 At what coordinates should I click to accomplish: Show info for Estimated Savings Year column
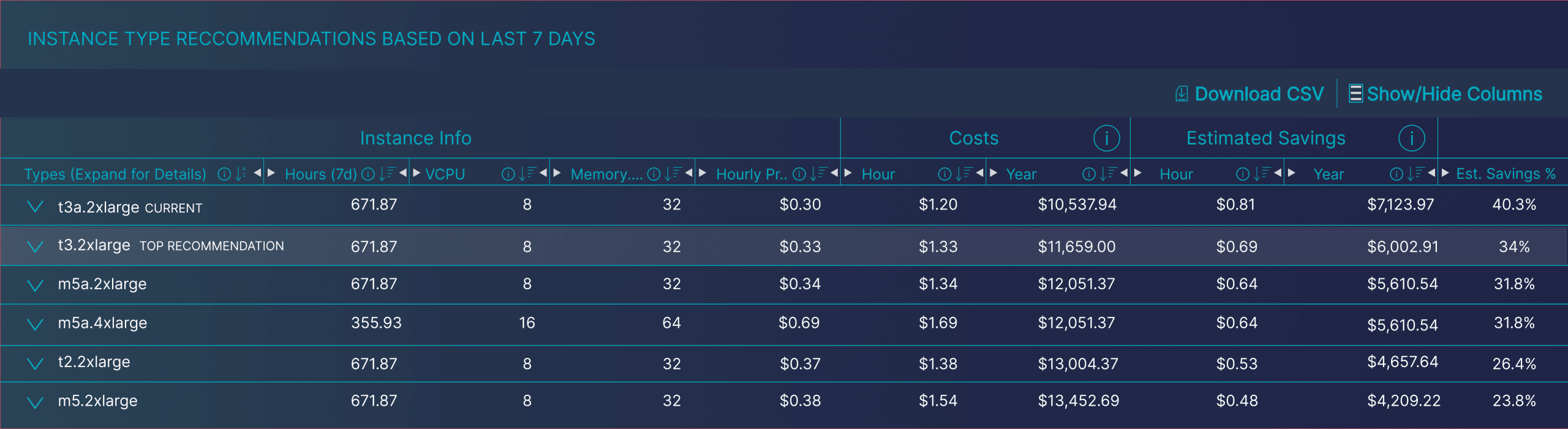pos(1396,174)
